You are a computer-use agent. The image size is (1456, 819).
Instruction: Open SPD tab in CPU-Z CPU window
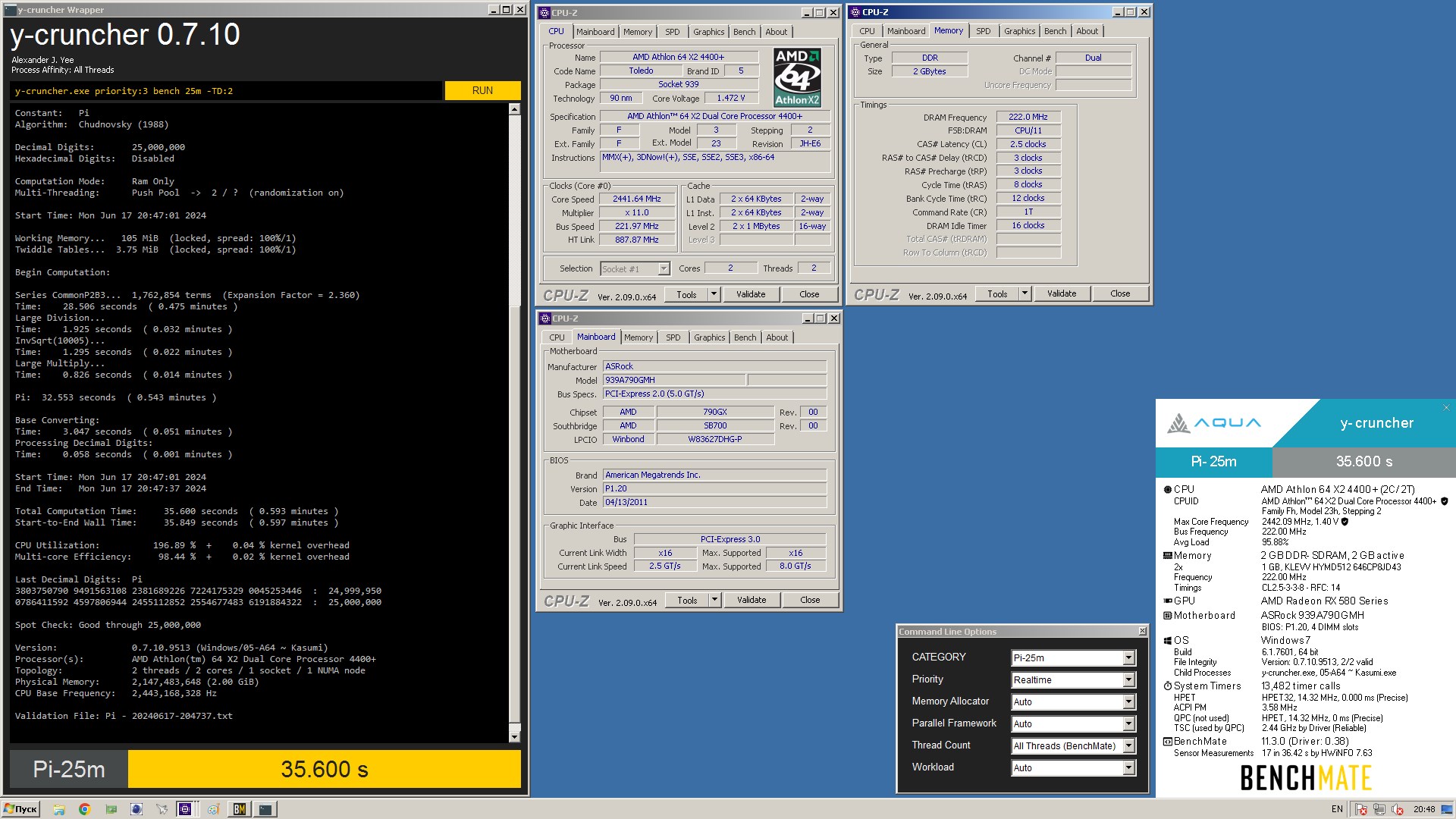(672, 32)
